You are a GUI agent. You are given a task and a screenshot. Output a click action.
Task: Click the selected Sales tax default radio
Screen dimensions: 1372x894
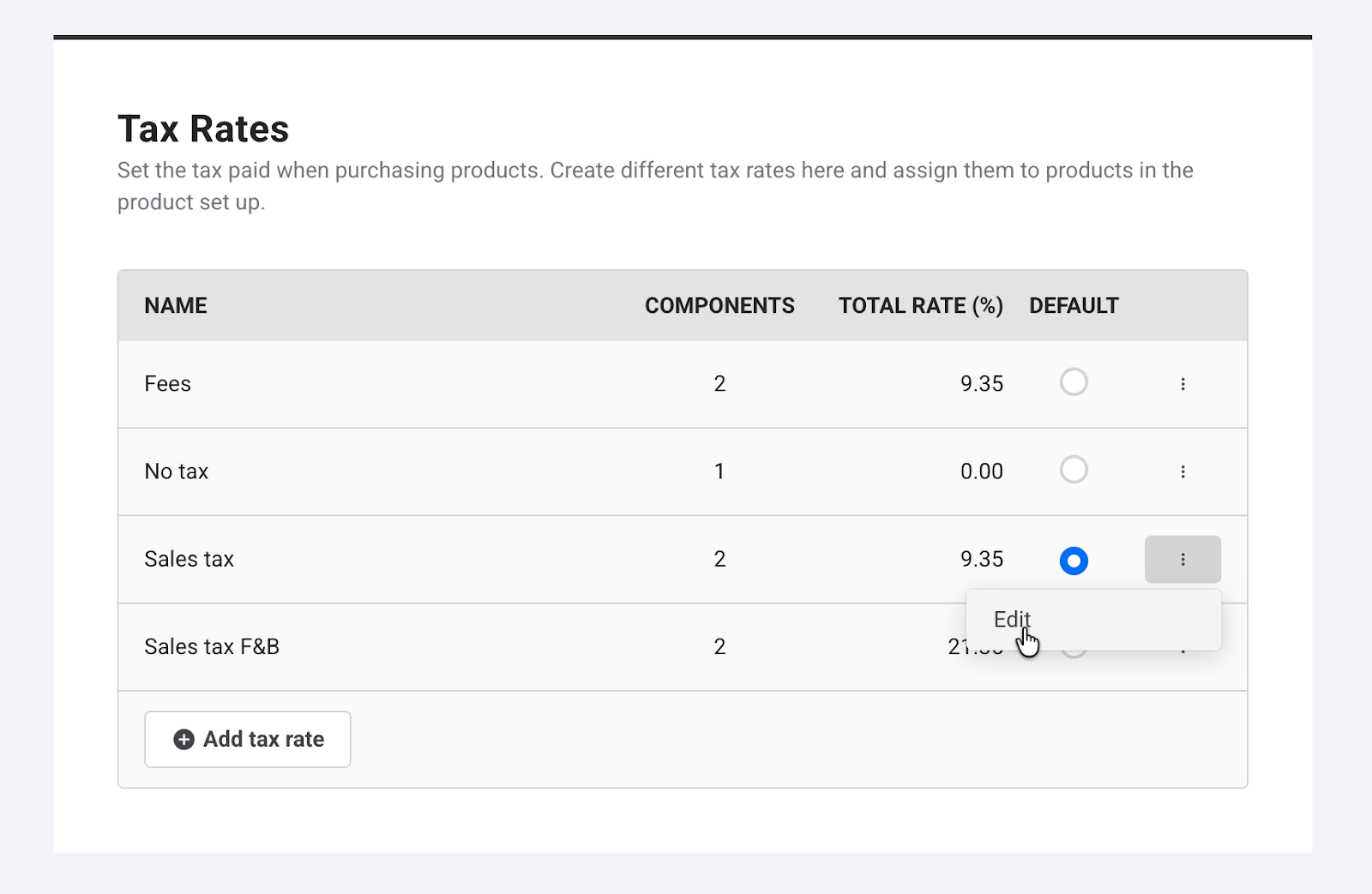[x=1074, y=561]
